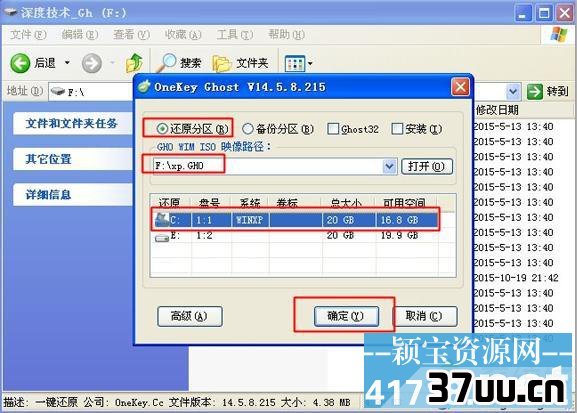
Task: Open the 查看 menu
Action: (131, 35)
